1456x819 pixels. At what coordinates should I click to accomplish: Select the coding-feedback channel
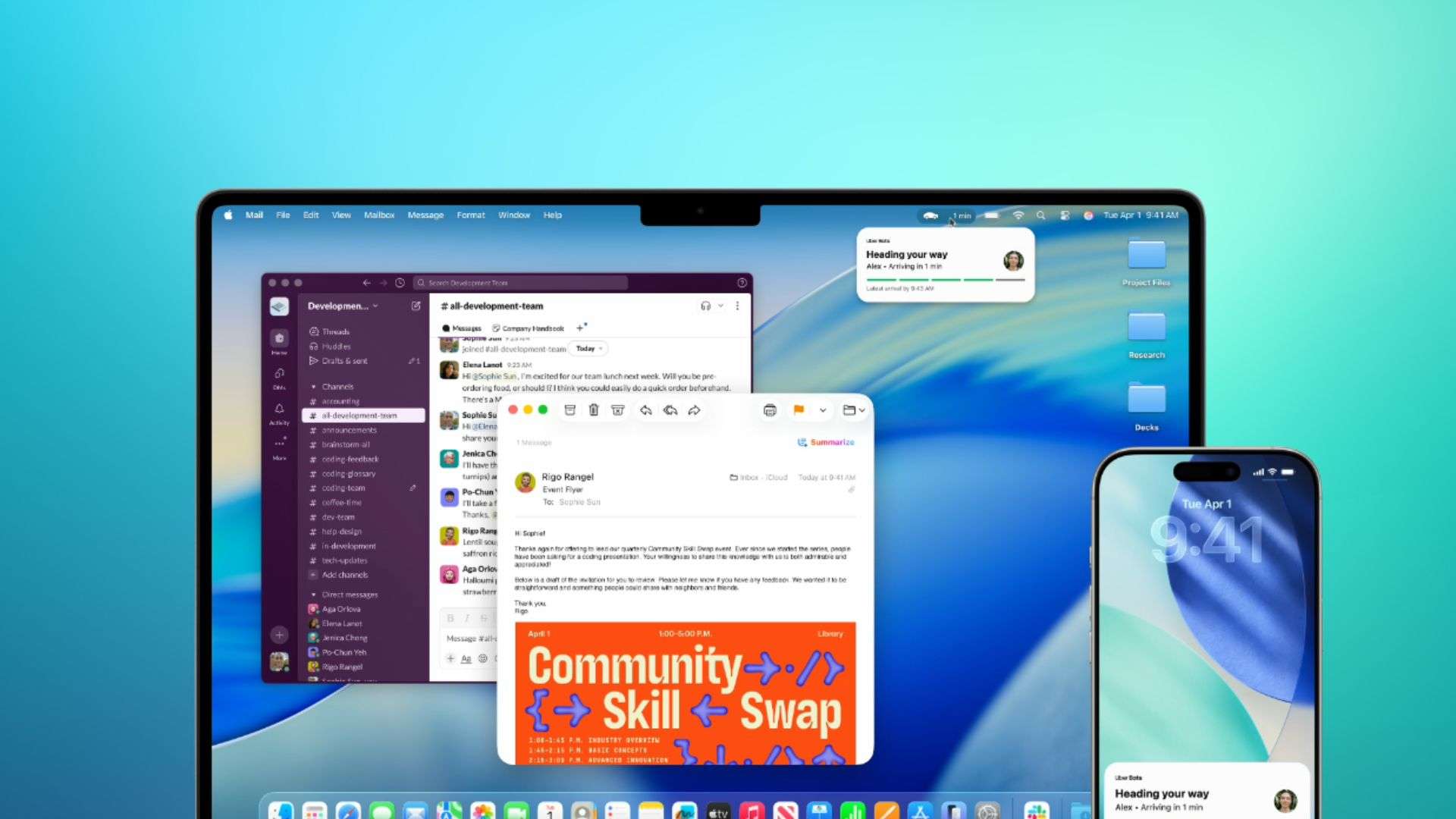click(350, 460)
